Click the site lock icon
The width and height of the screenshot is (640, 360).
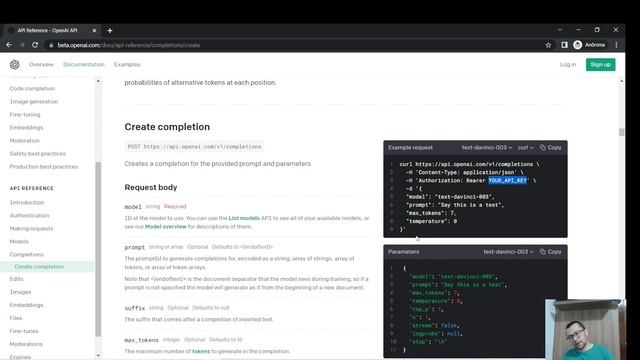tap(51, 45)
